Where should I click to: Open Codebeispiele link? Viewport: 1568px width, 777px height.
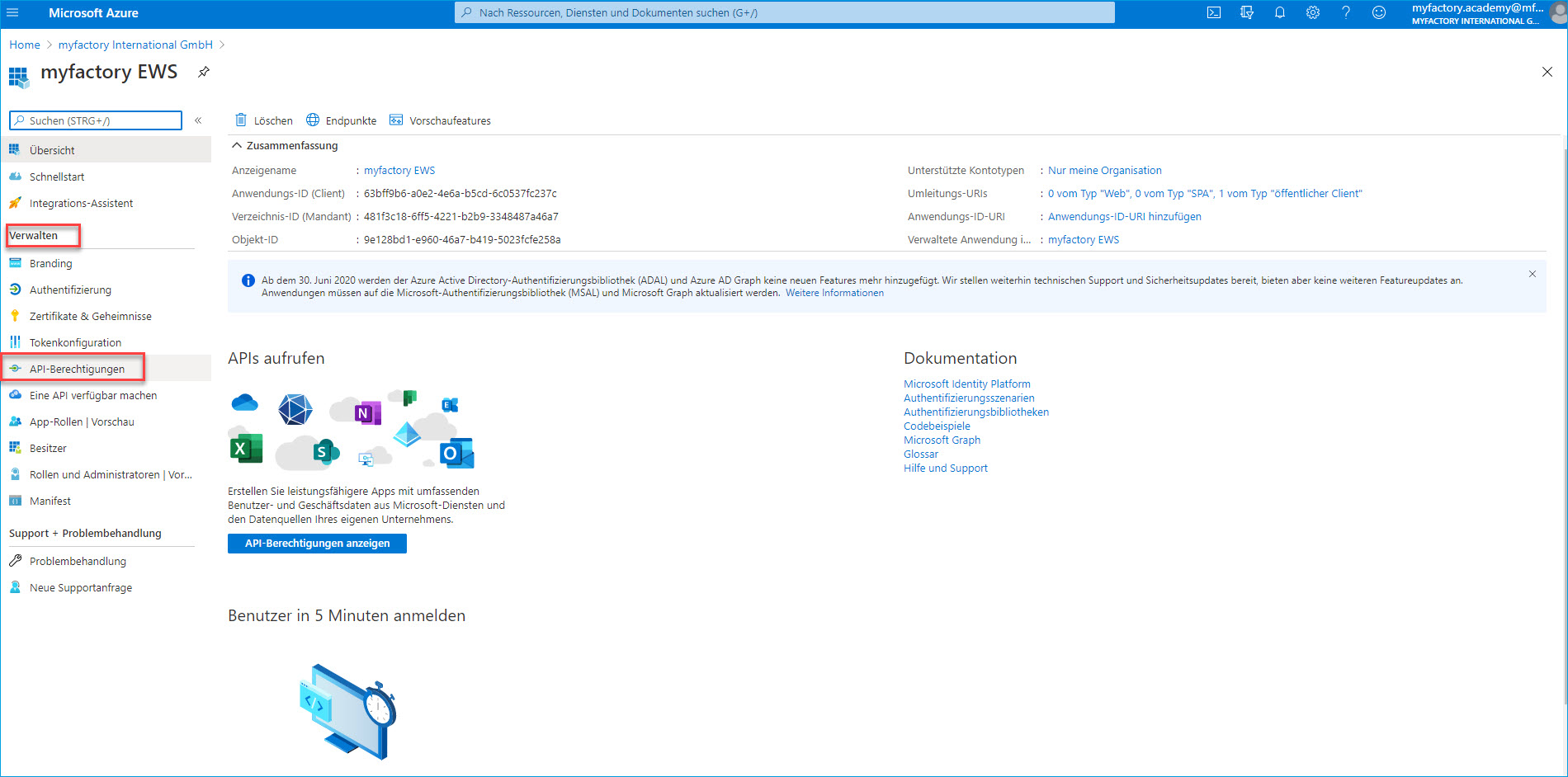937,426
